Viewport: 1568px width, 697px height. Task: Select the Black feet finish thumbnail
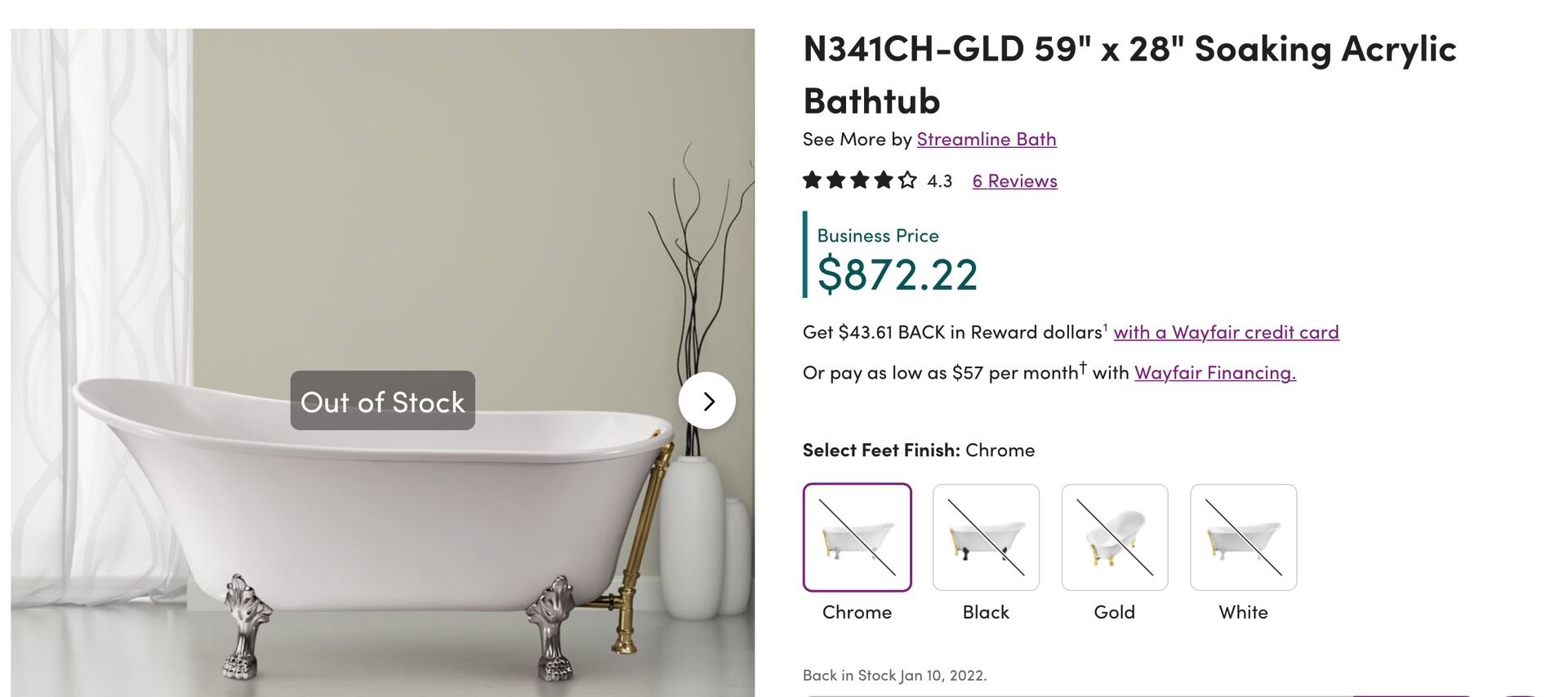[986, 537]
